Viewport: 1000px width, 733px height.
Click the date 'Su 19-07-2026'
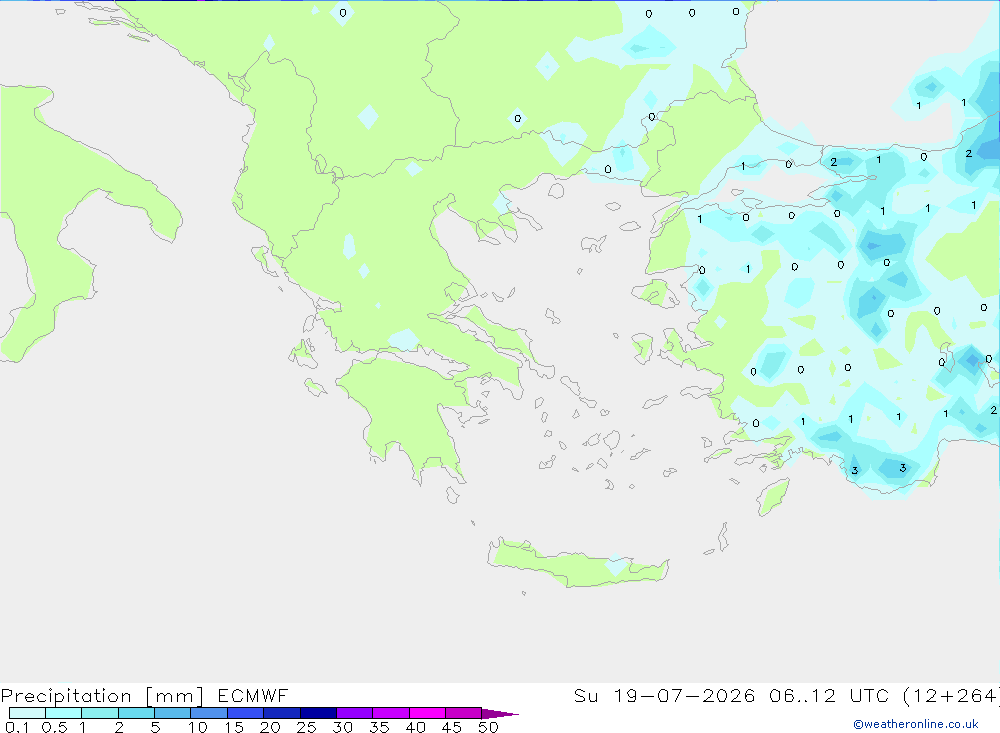[664, 695]
